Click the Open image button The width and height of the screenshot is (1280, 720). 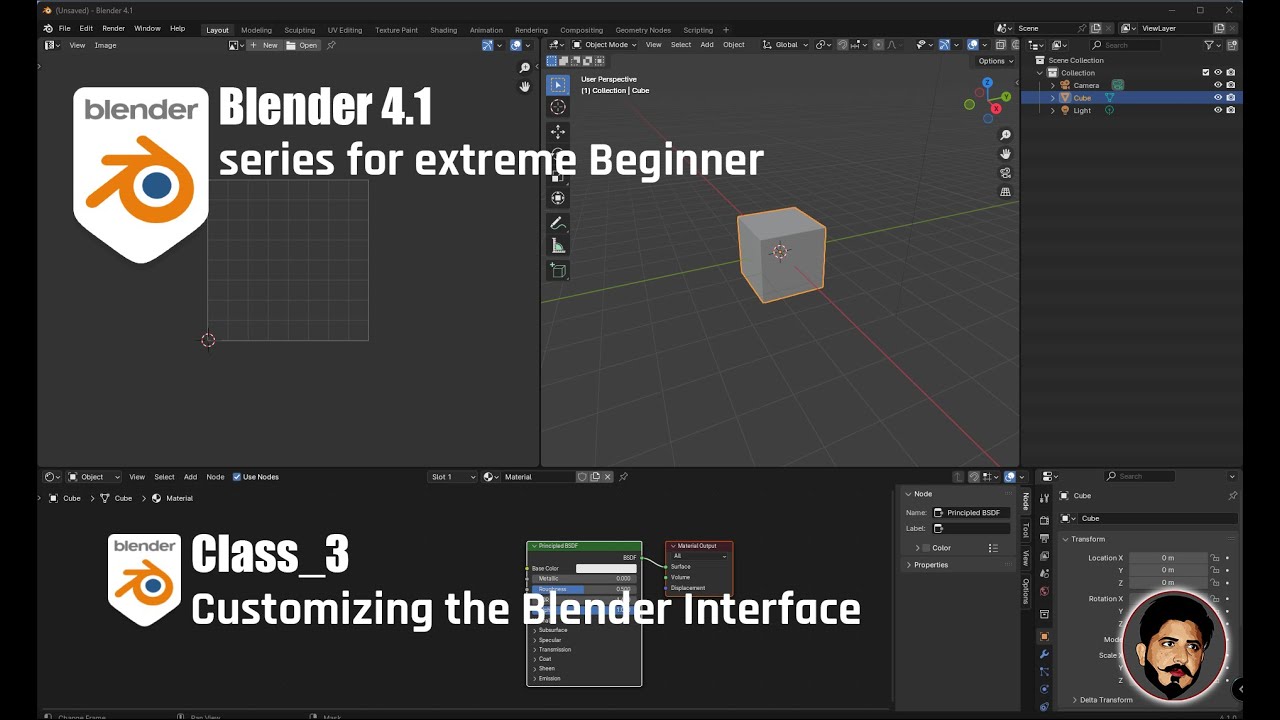pyautogui.click(x=302, y=45)
